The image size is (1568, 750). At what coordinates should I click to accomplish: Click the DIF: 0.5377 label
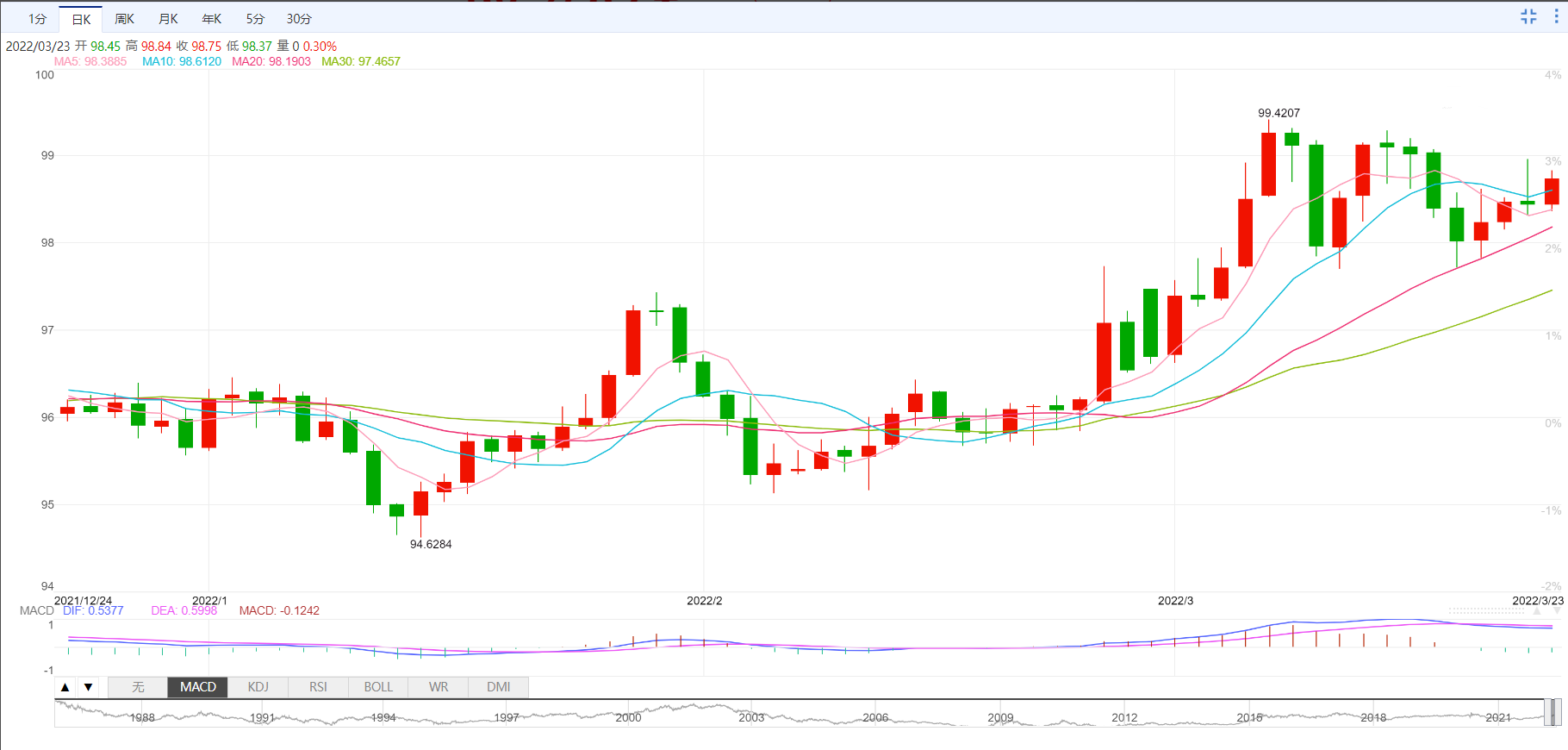pos(93,610)
